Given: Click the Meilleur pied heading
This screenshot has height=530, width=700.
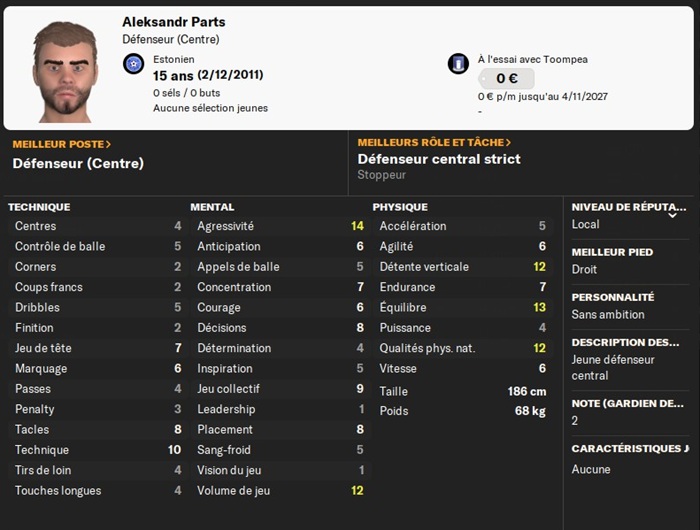Looking at the screenshot, I should [613, 252].
